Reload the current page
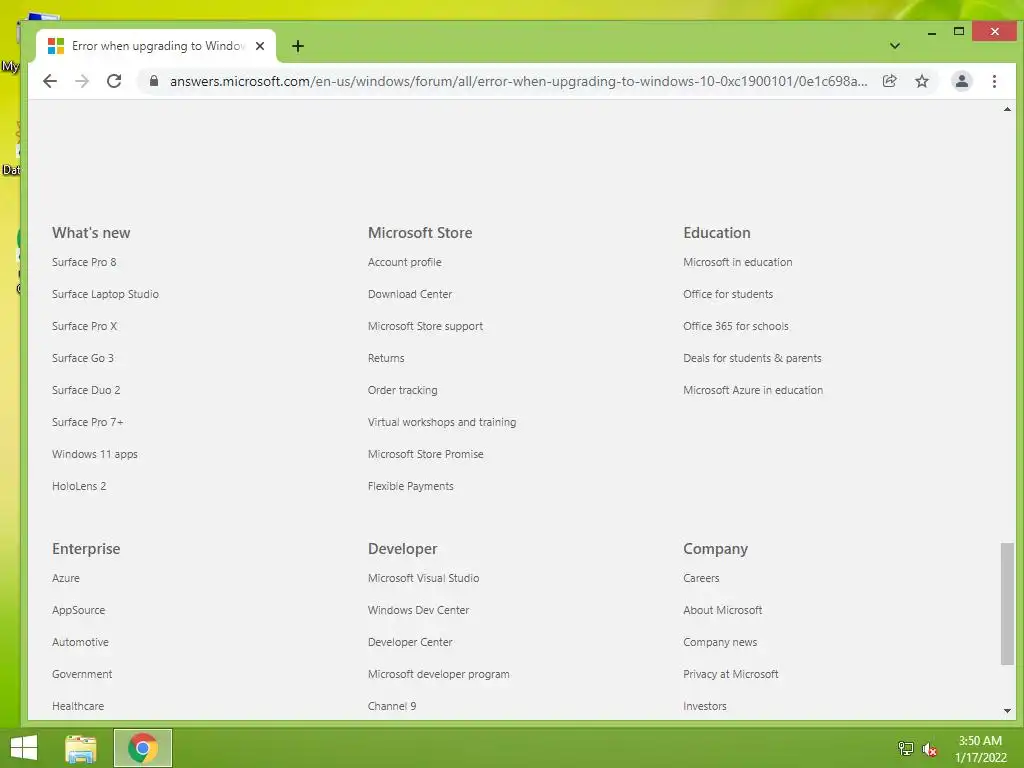The image size is (1024, 768). pyautogui.click(x=114, y=81)
